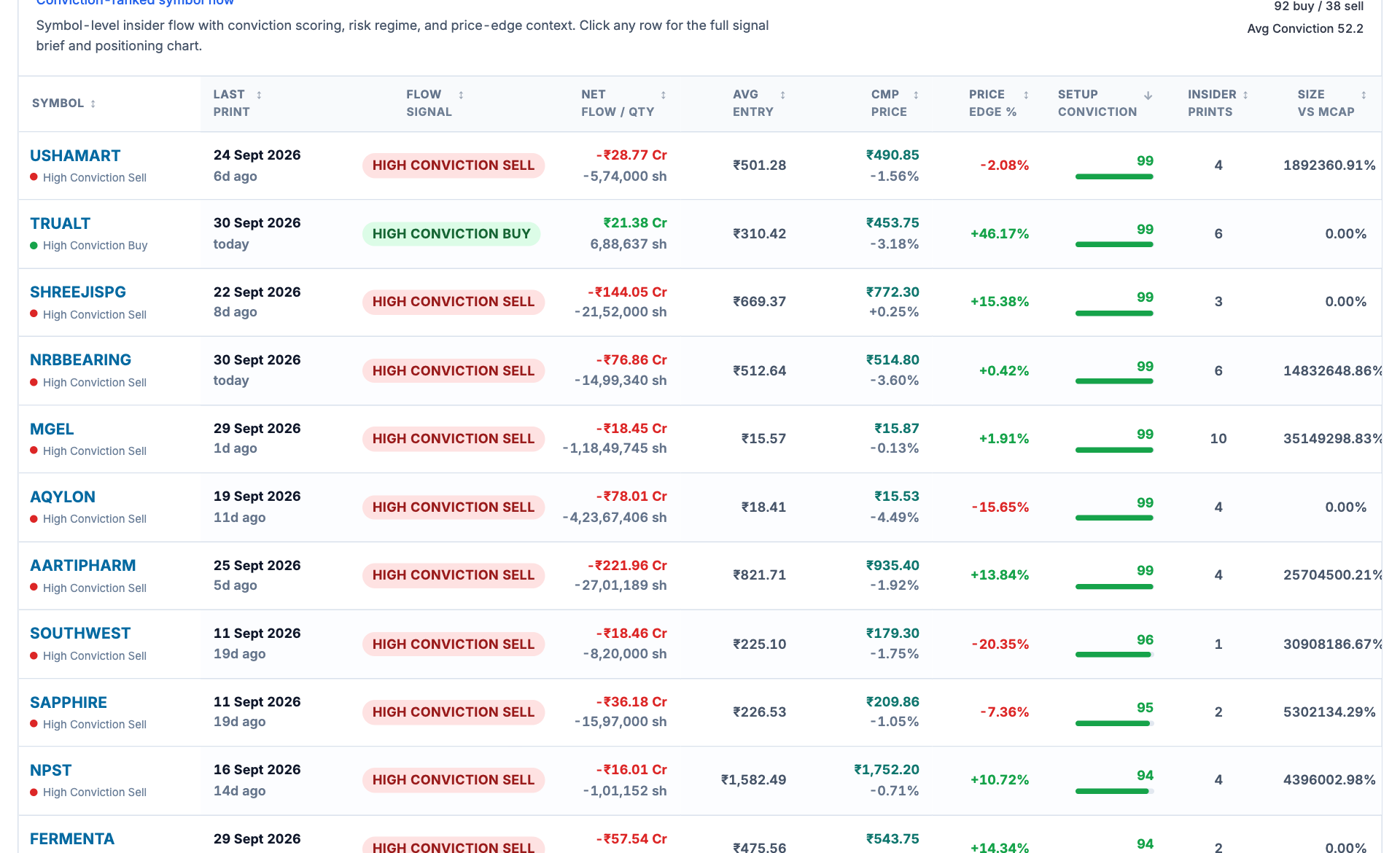The width and height of the screenshot is (1400, 853).
Task: Click conviction bar 95 for SAPPHIRE
Action: tap(1114, 723)
